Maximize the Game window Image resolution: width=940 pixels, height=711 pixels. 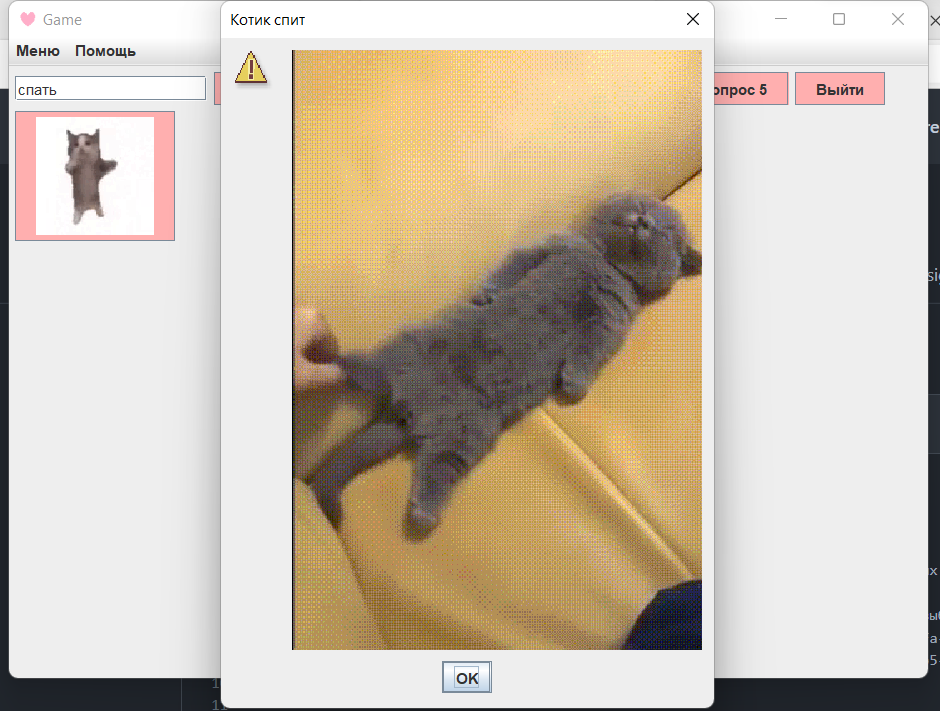pos(837,18)
